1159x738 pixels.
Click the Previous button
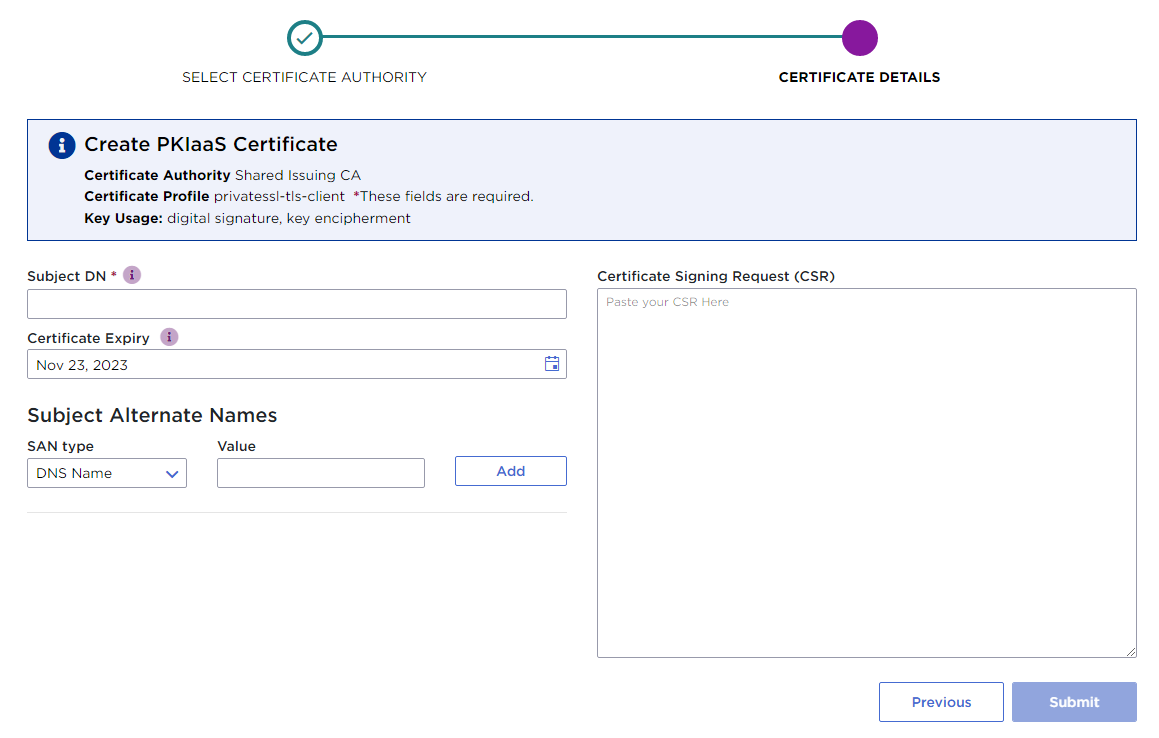coord(941,702)
